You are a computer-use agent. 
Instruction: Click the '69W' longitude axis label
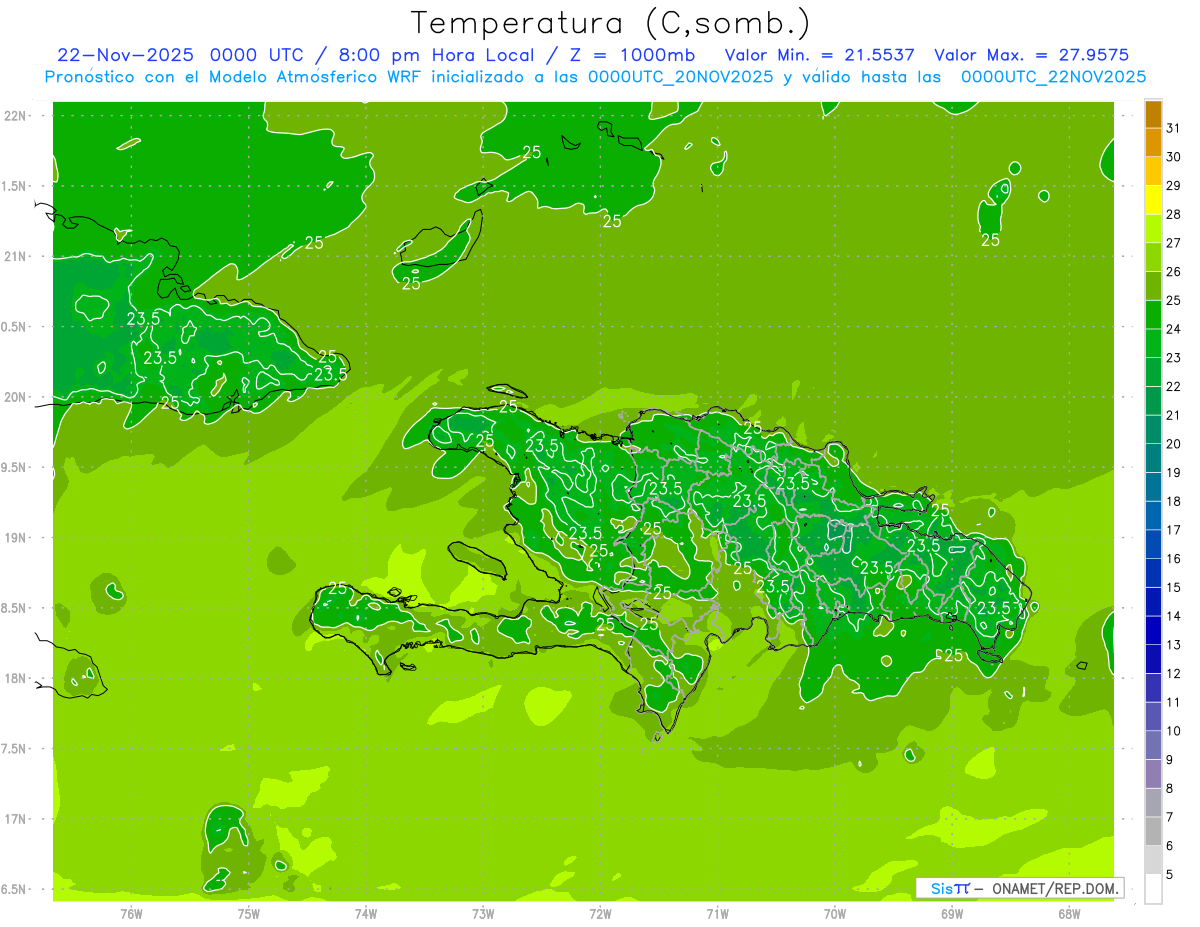pyautogui.click(x=952, y=914)
